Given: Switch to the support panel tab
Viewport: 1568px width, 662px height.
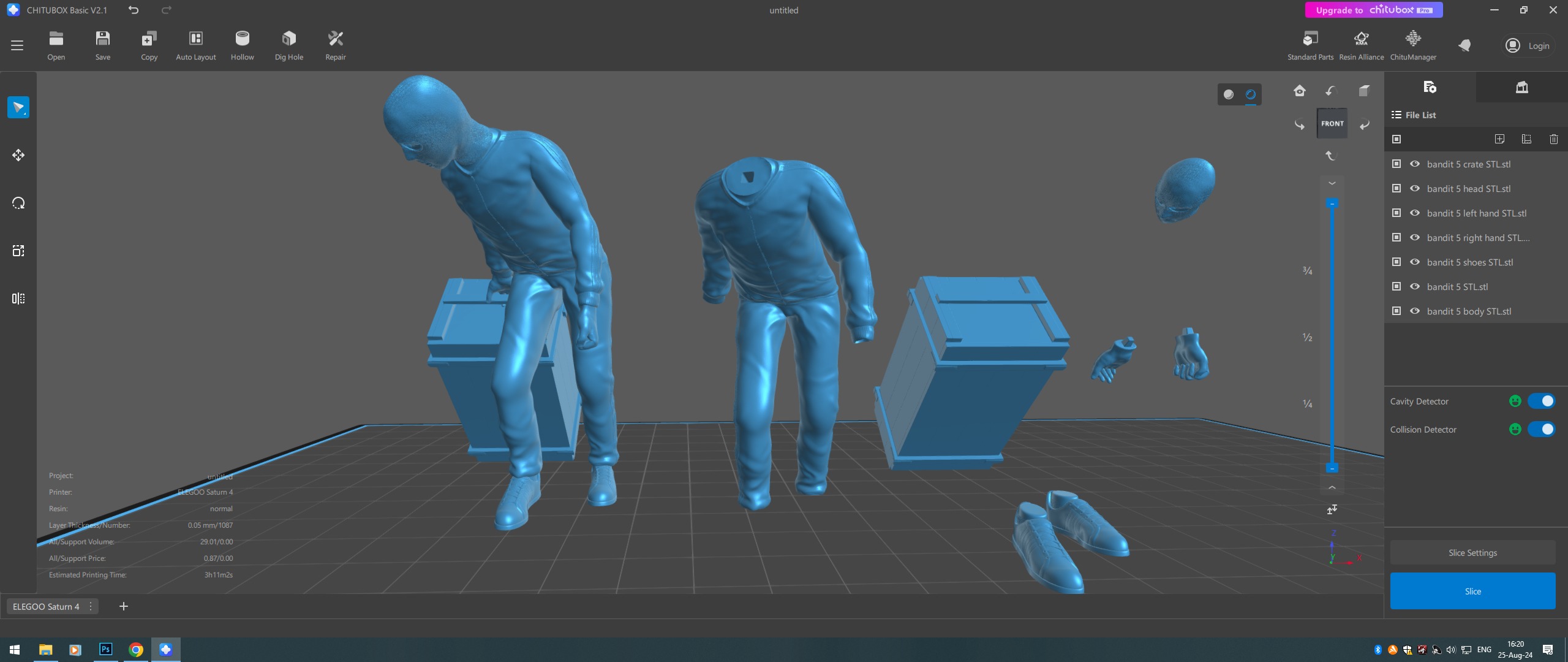Looking at the screenshot, I should point(1521,87).
